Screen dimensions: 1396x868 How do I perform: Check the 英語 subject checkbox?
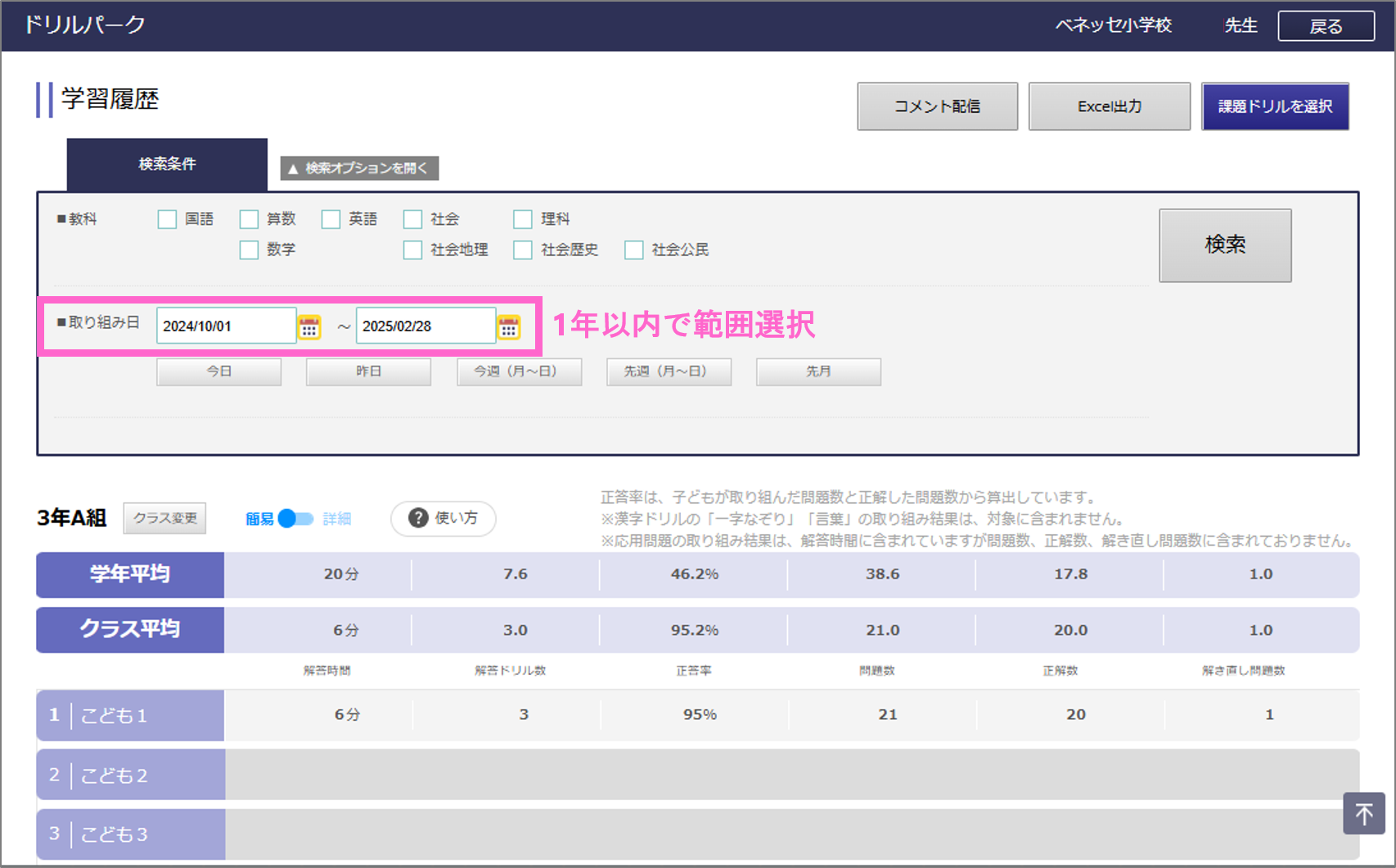pyautogui.click(x=331, y=219)
